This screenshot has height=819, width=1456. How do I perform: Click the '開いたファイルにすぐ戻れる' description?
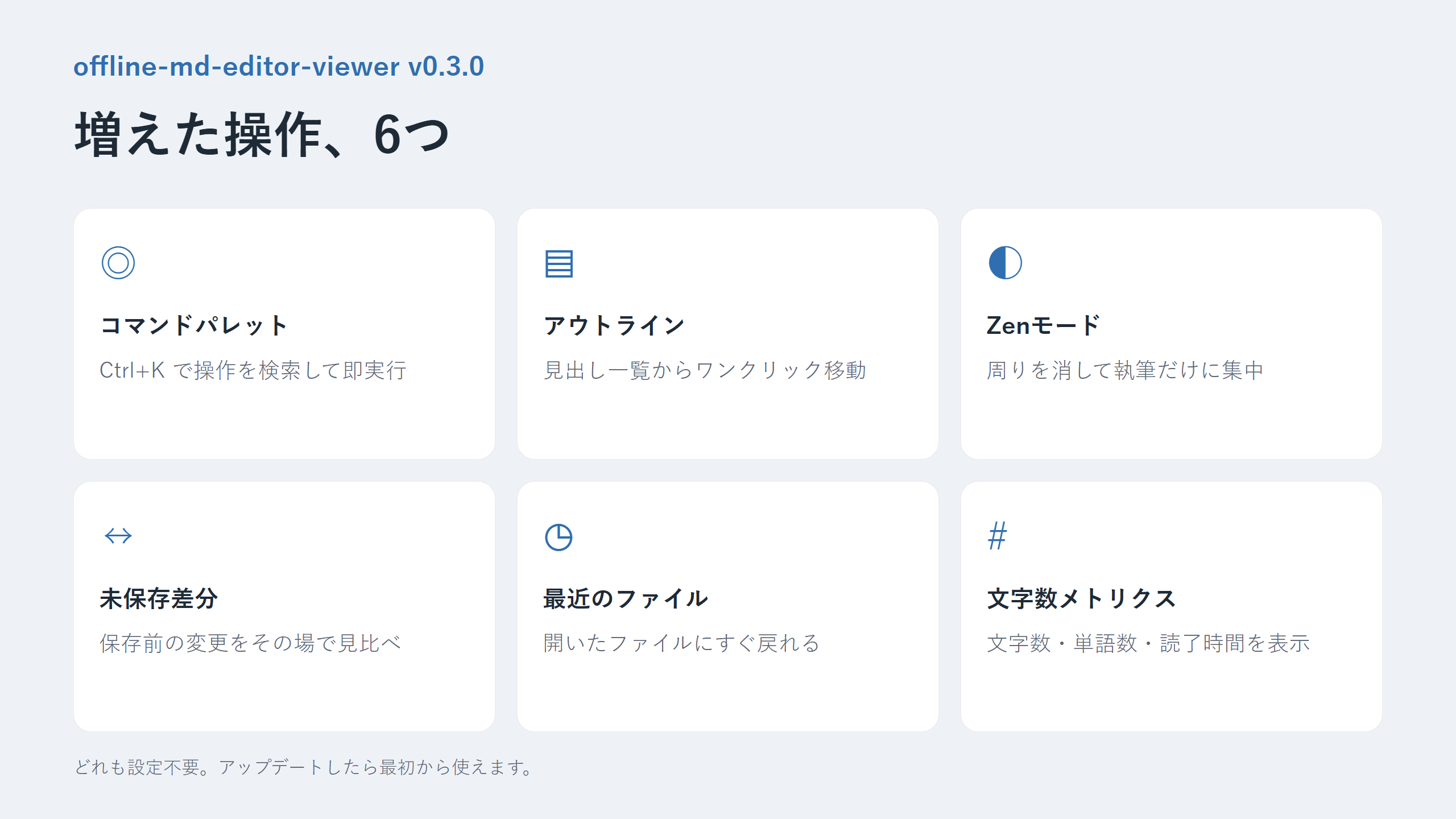point(681,643)
